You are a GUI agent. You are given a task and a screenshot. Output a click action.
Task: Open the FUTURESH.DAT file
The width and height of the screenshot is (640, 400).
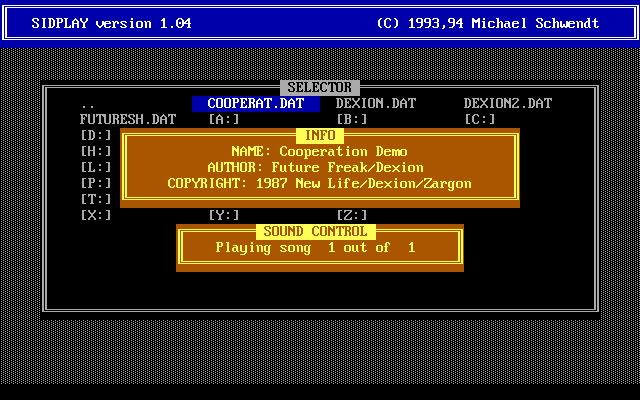[x=128, y=120]
